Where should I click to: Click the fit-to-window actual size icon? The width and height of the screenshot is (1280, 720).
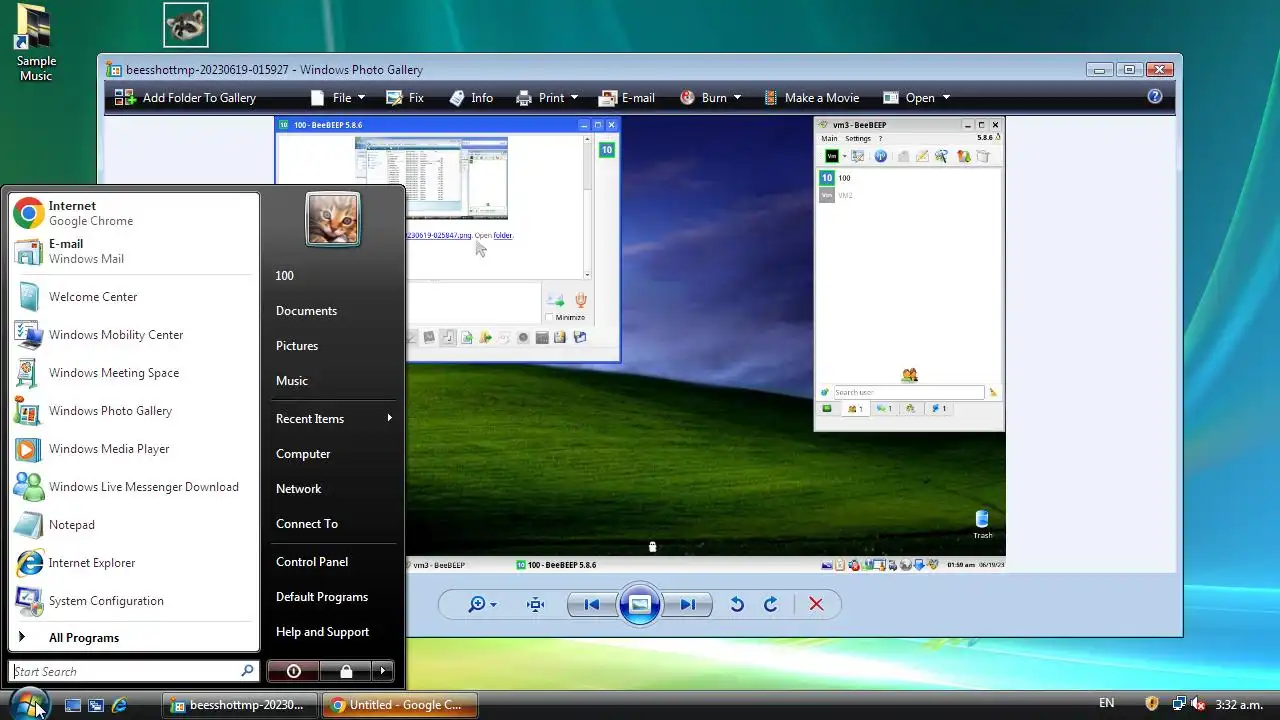point(536,604)
